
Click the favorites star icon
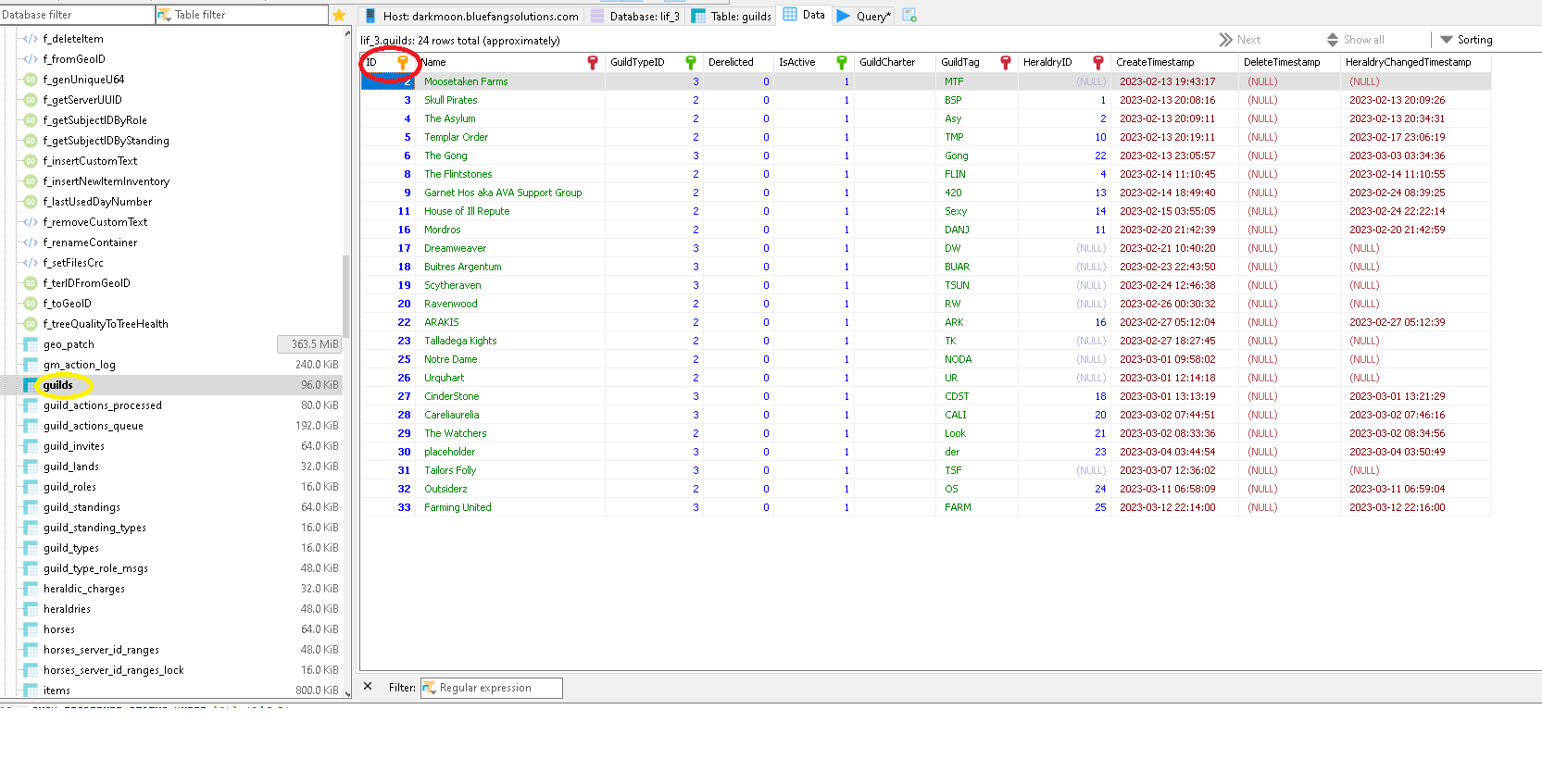[339, 15]
